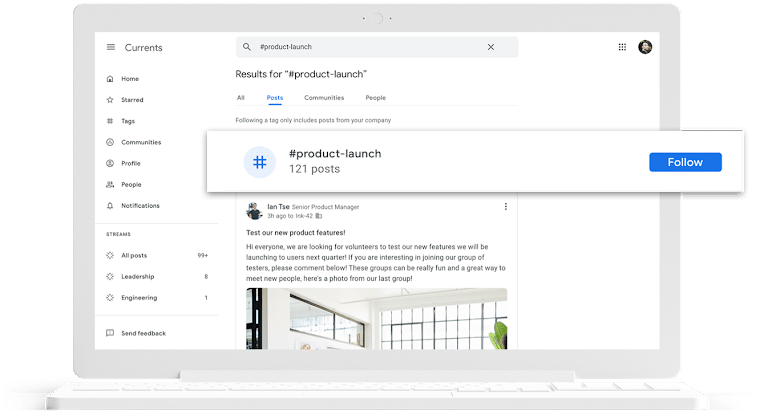
Task: Click the #product-launch tag title in card
Action: (x=335, y=154)
